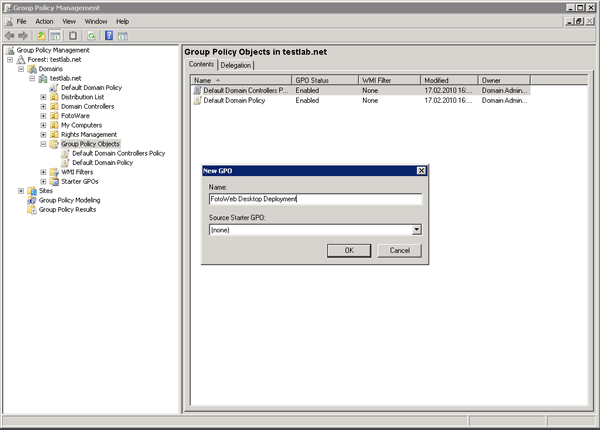Expand the FotoWare organizational unit
600x430 pixels.
coord(43,116)
